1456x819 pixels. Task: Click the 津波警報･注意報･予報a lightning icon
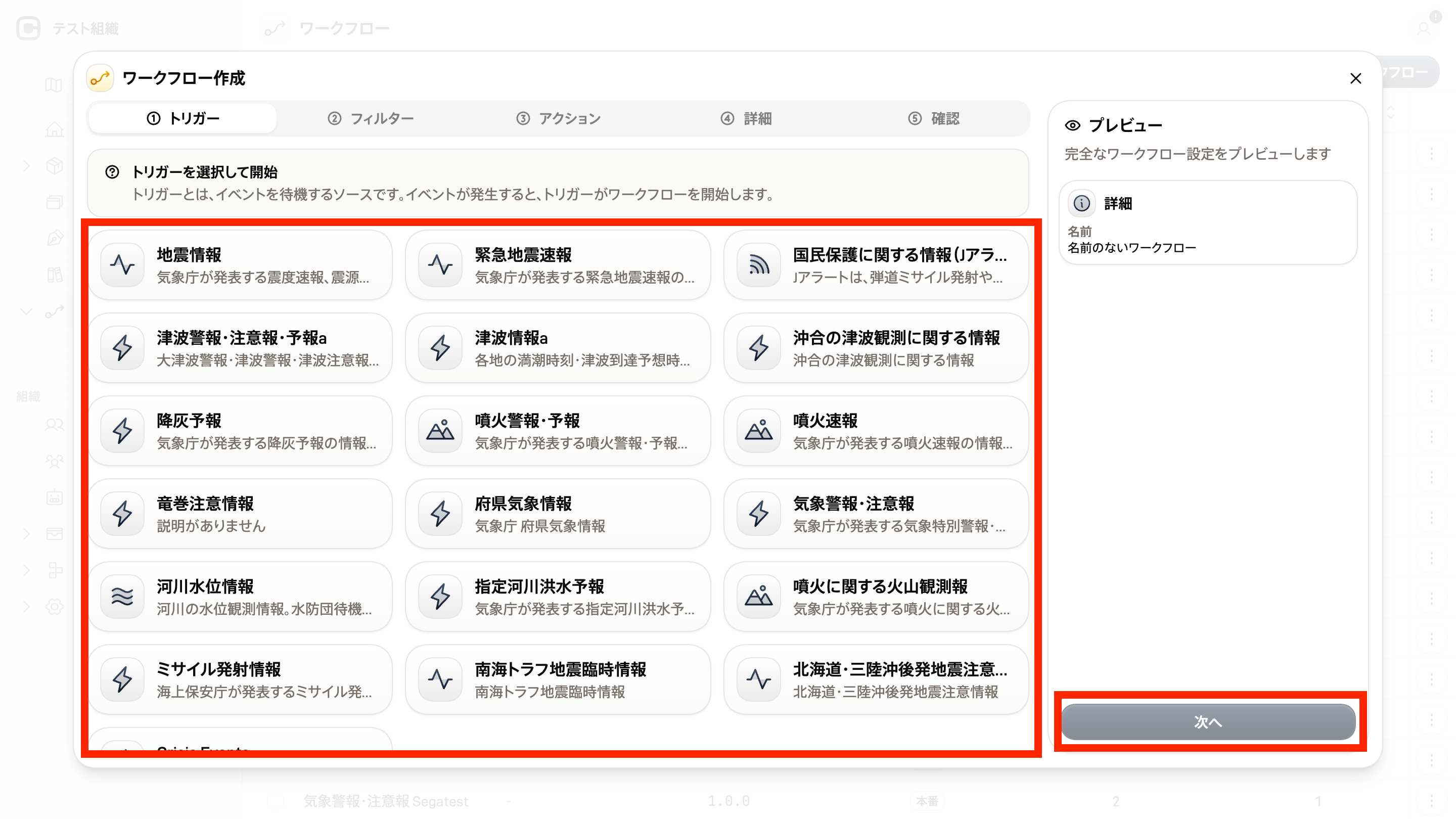click(122, 348)
